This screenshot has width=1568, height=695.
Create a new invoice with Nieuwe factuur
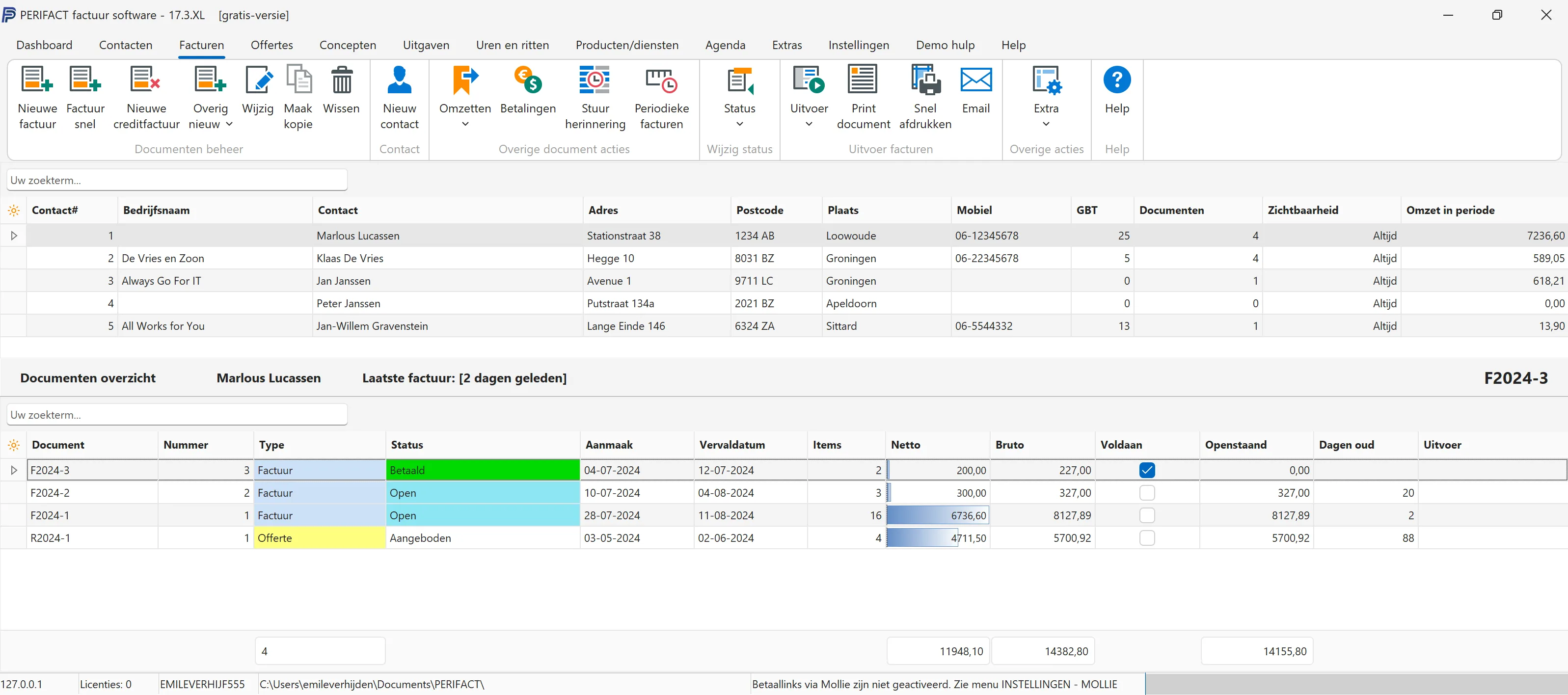coord(37,97)
